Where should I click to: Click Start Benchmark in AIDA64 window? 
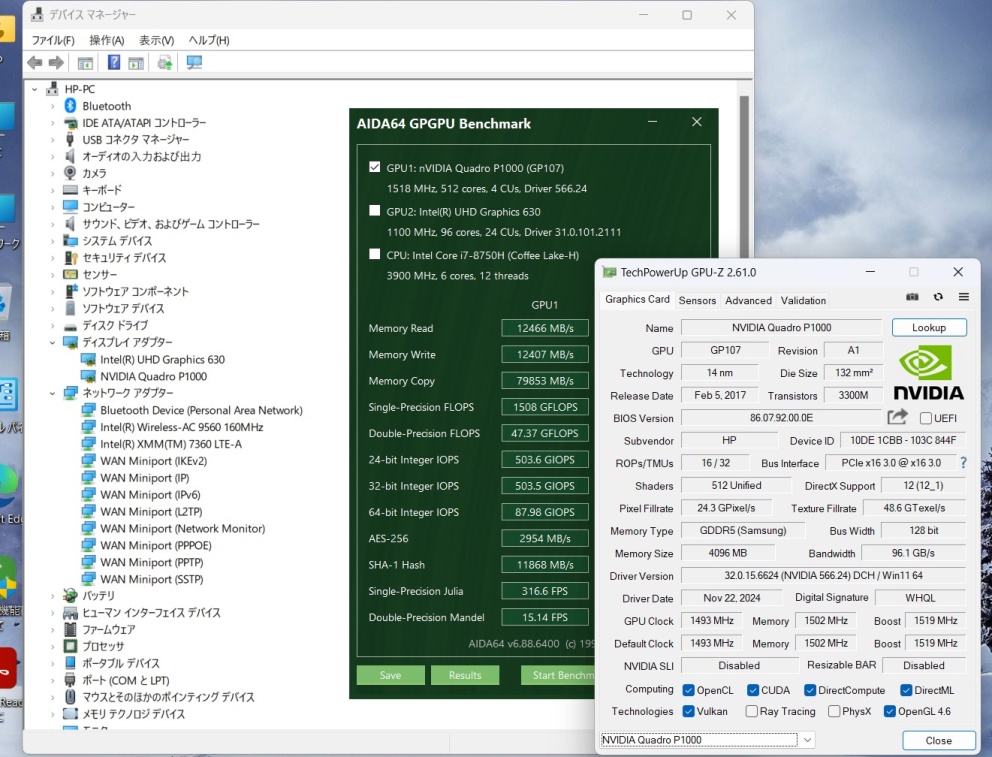click(x=558, y=675)
